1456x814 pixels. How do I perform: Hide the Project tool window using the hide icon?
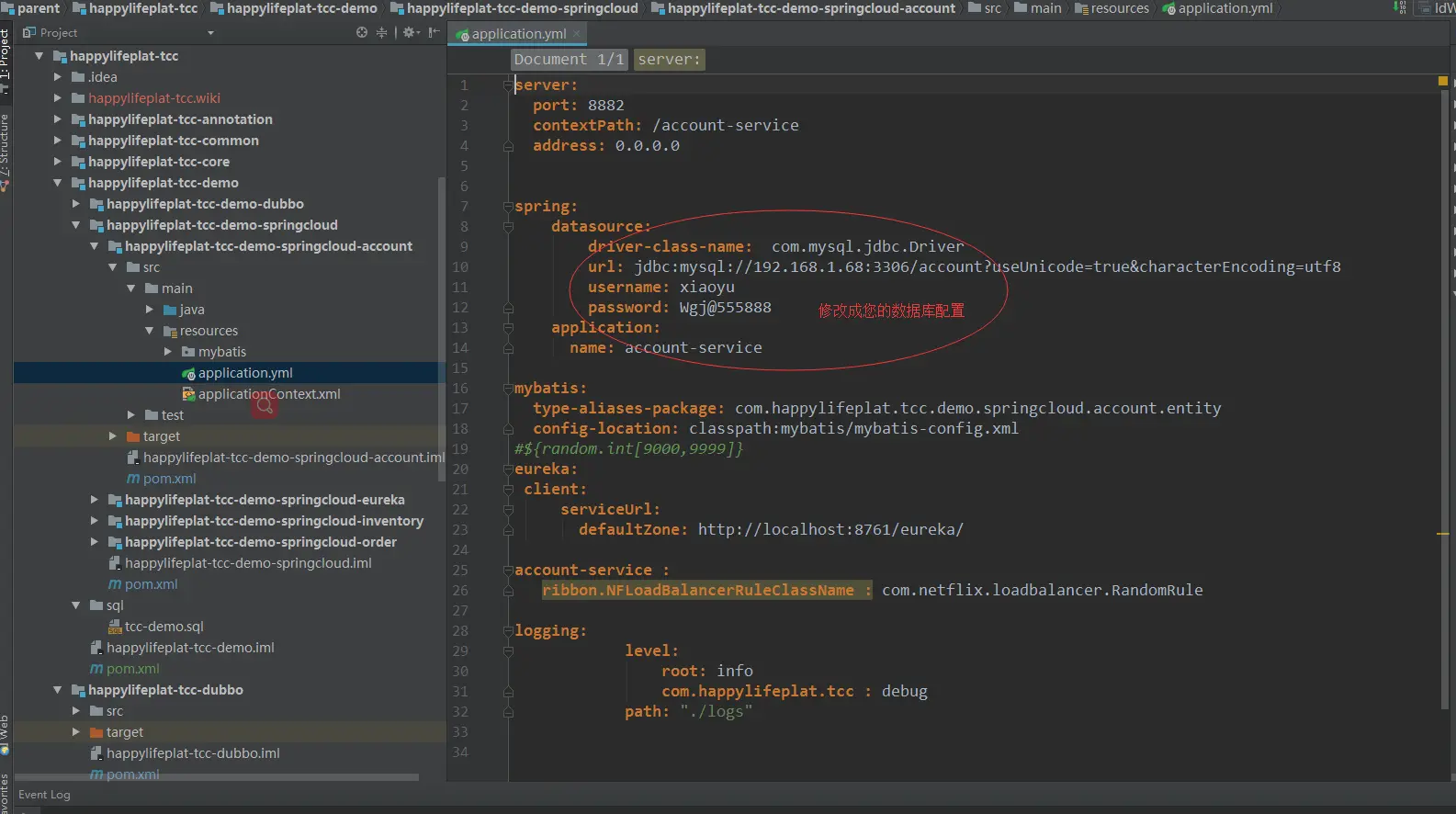(x=434, y=32)
